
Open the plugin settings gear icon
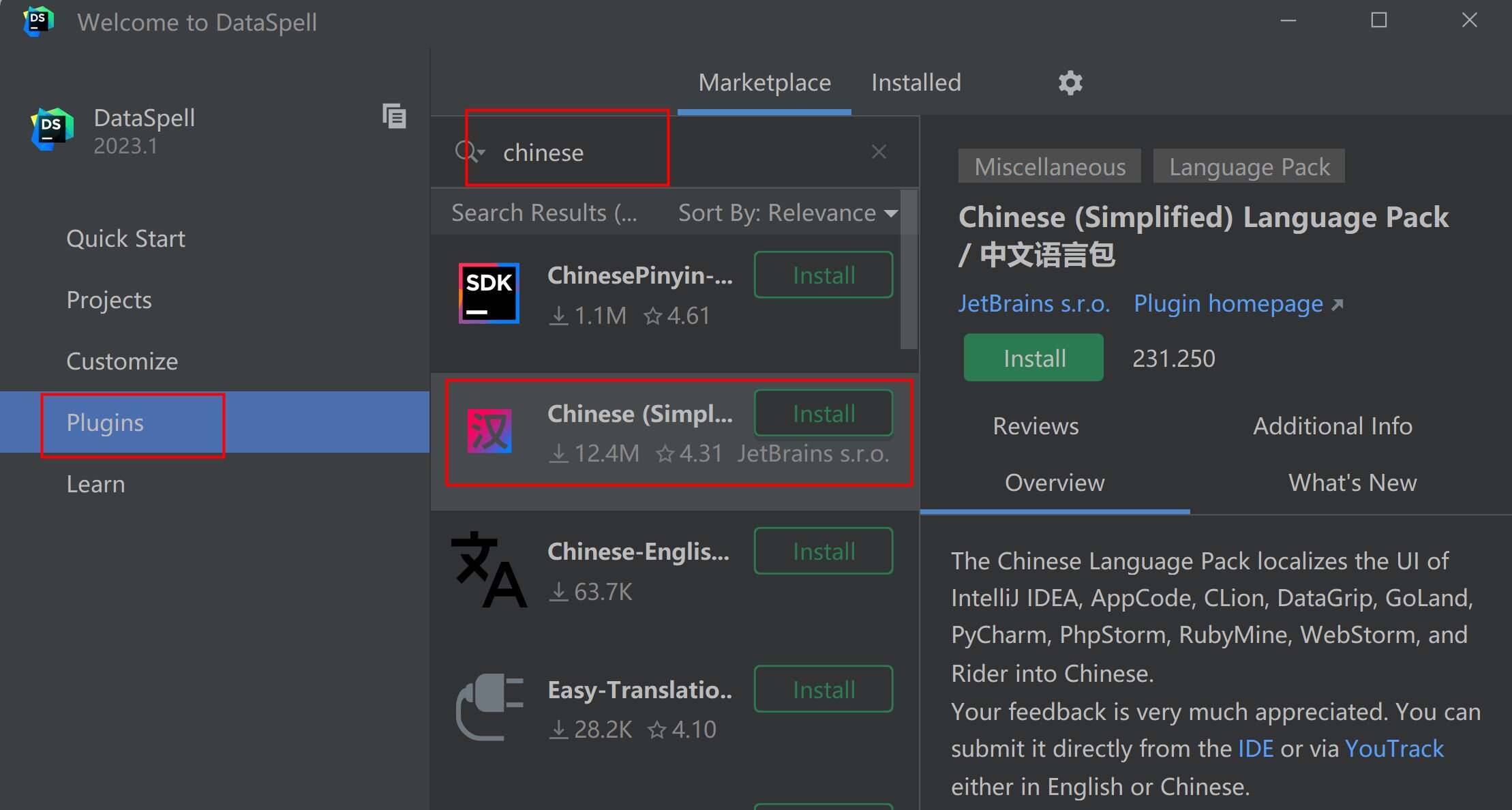1070,83
